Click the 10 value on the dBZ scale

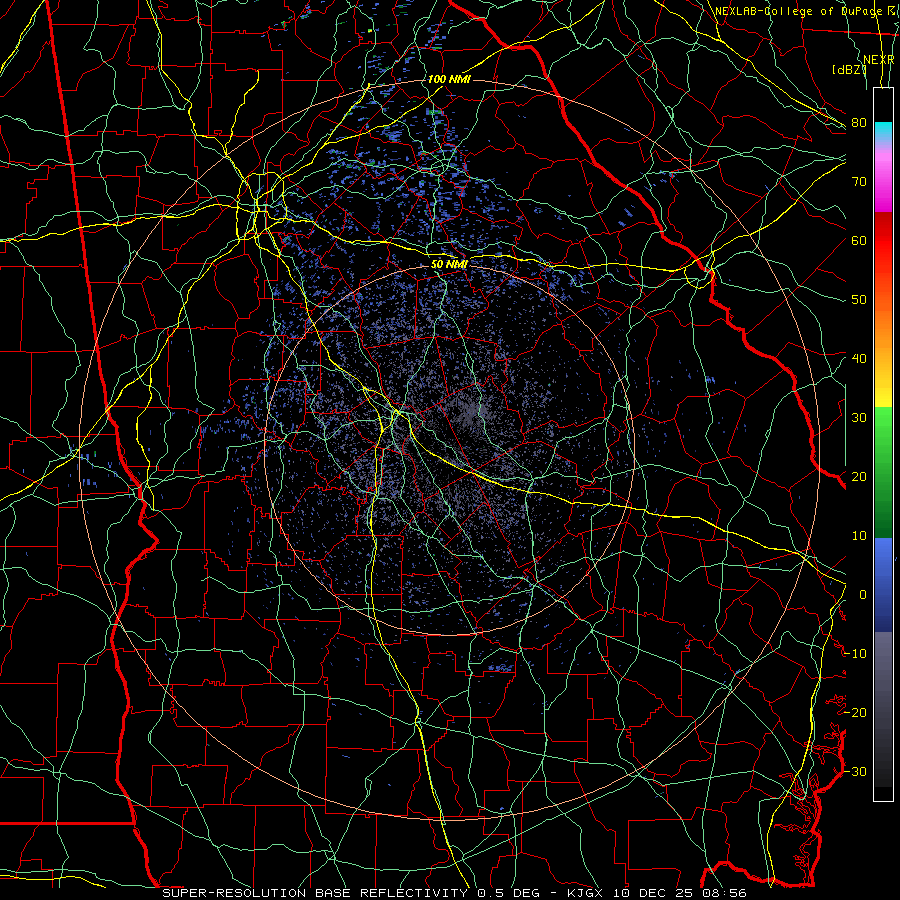click(x=859, y=536)
